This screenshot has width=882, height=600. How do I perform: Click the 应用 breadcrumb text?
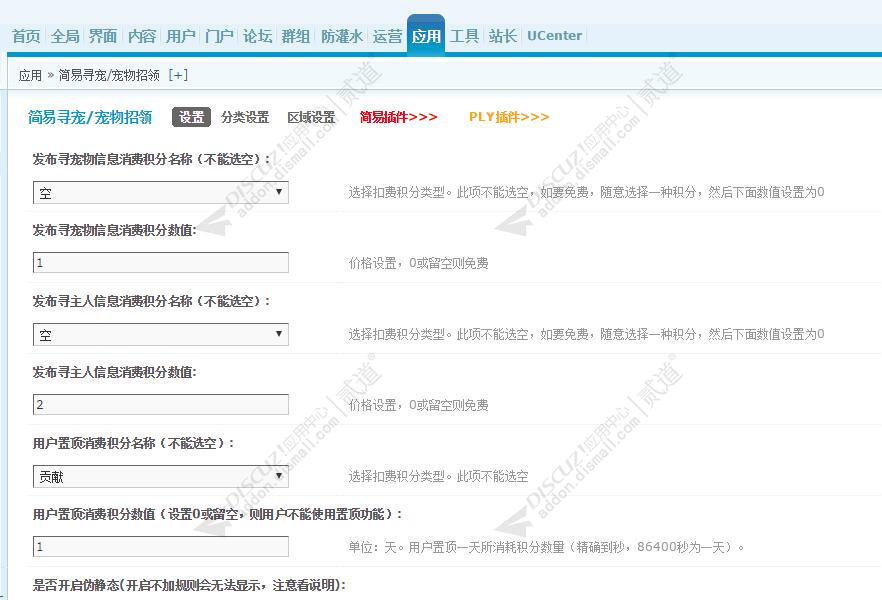tap(30, 75)
